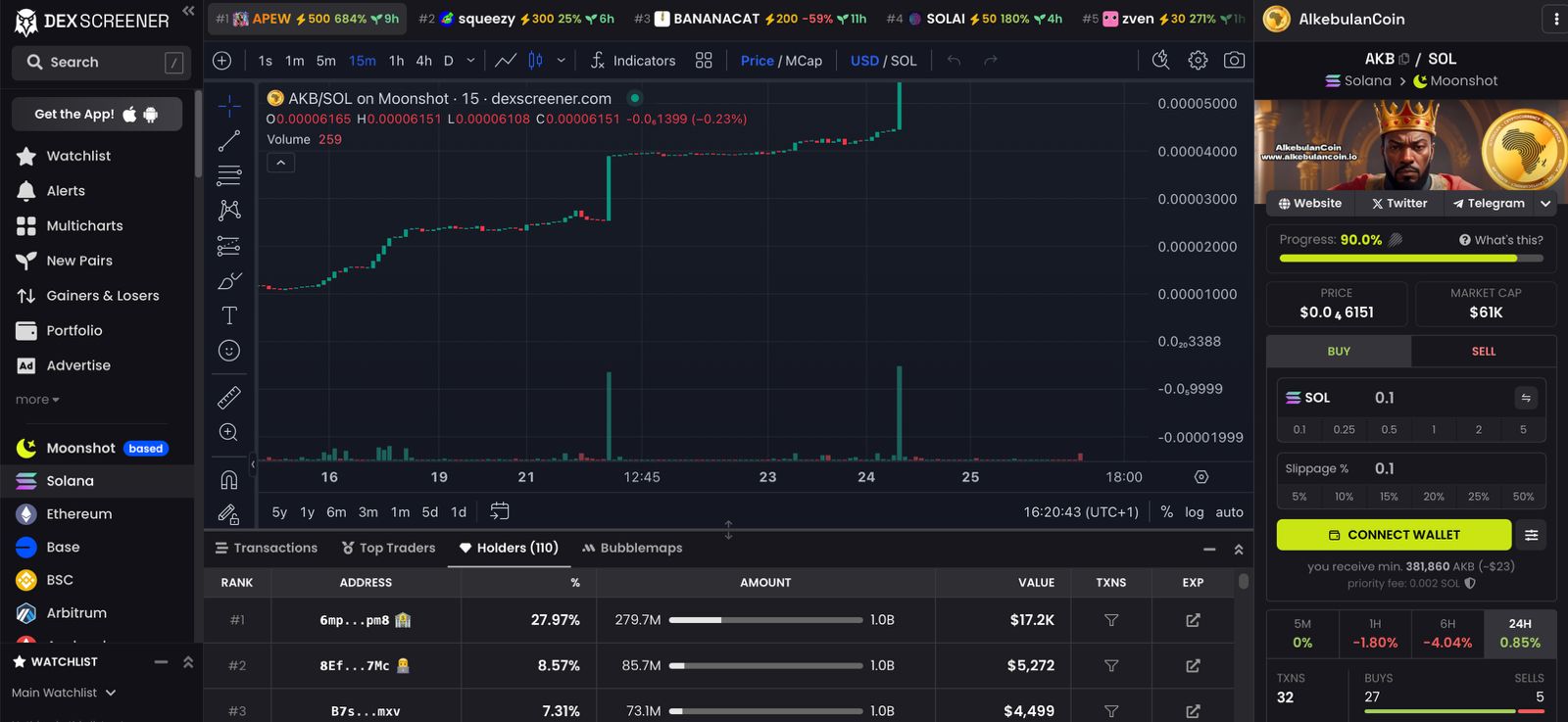Switch chart interval to 5m
This screenshot has height=722, width=1568.
(325, 61)
